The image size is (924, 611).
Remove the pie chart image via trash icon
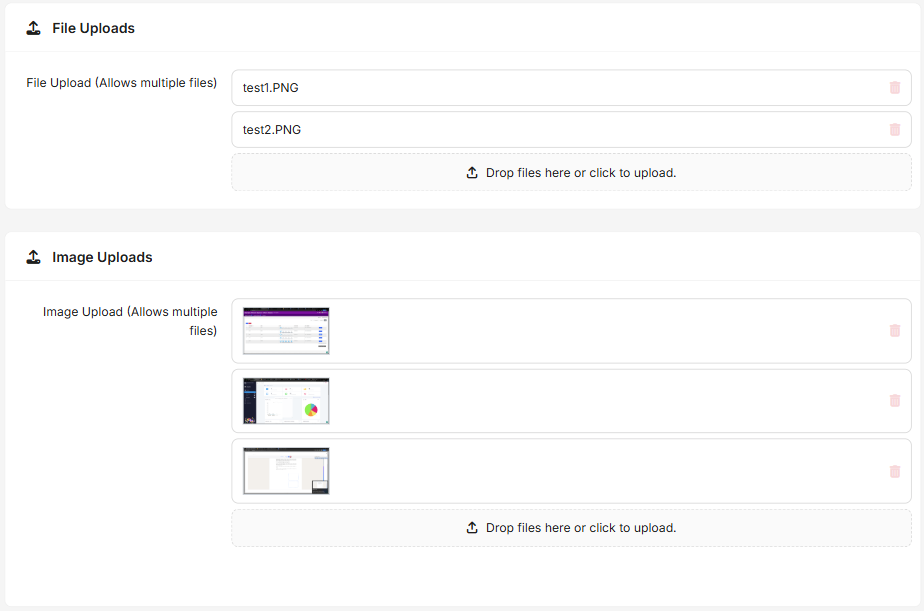(894, 401)
